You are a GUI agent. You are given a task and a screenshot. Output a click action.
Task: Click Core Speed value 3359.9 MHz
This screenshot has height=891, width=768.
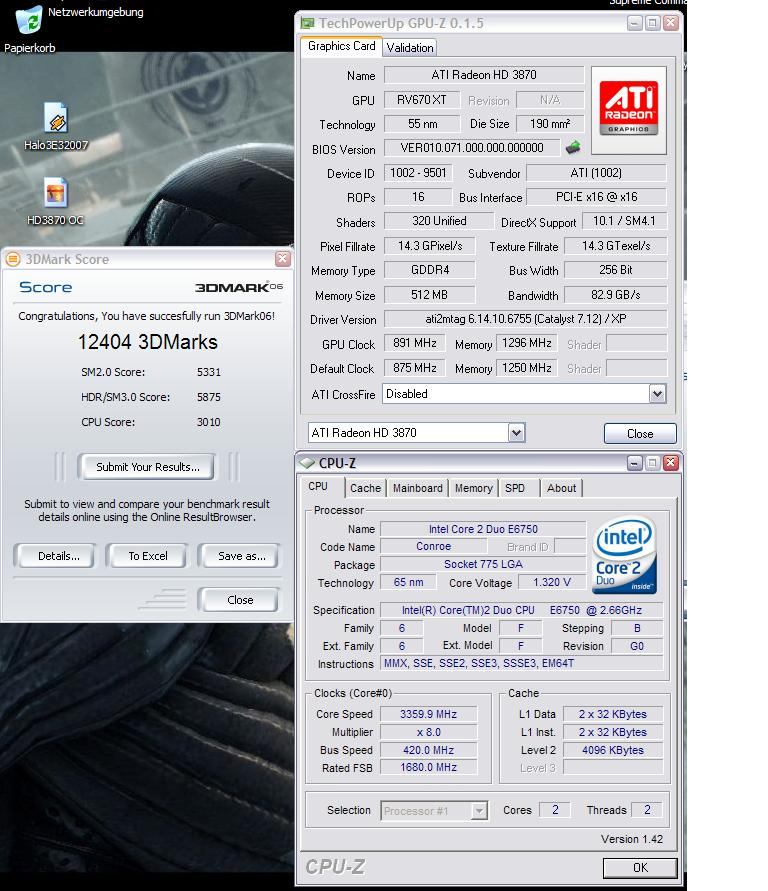pyautogui.click(x=428, y=714)
